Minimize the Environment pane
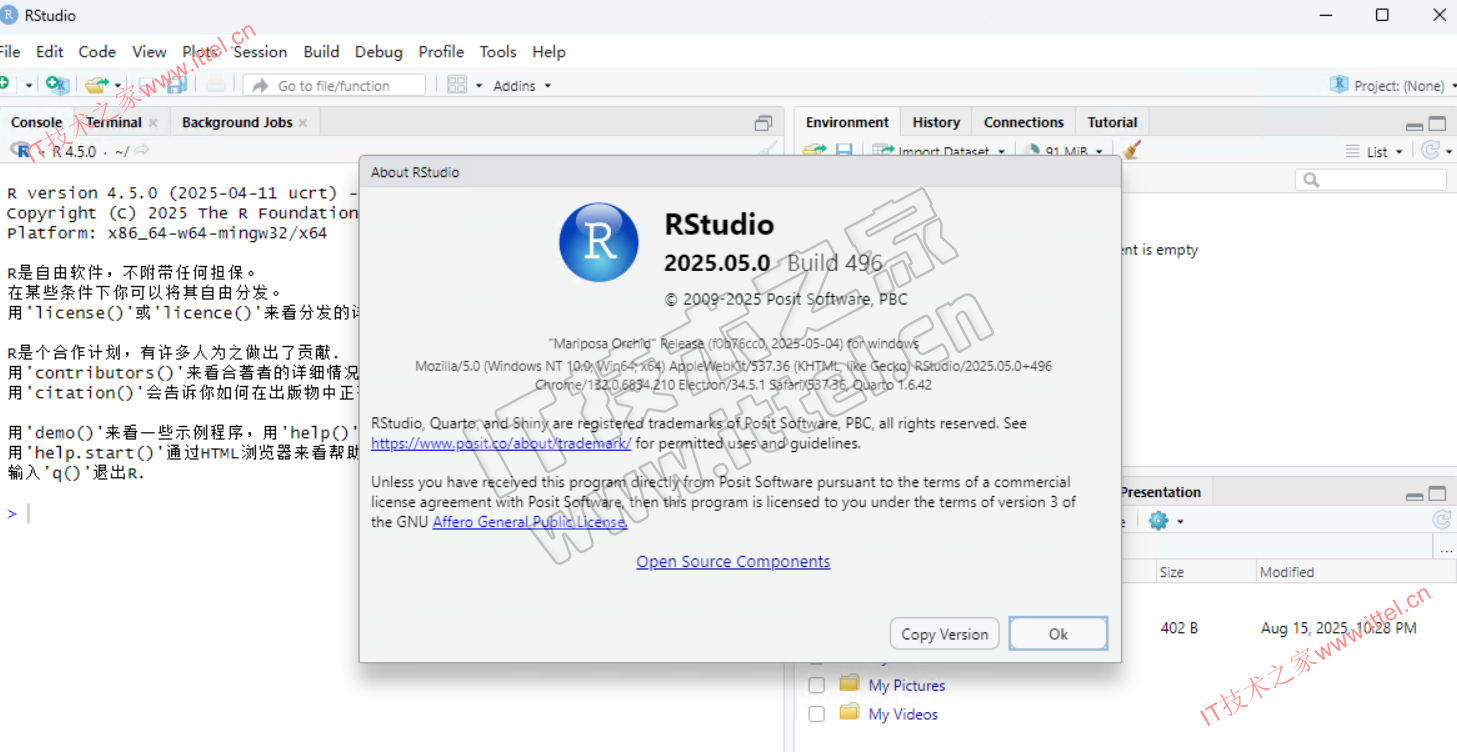The image size is (1457, 752). coord(1414,126)
